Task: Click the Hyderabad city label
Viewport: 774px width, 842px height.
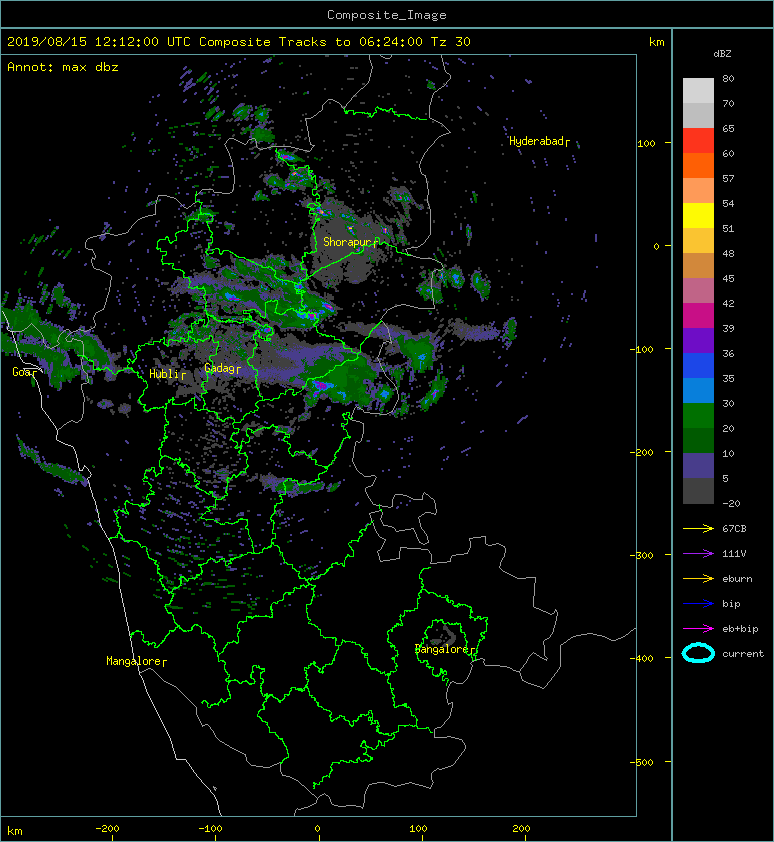Action: [537, 141]
